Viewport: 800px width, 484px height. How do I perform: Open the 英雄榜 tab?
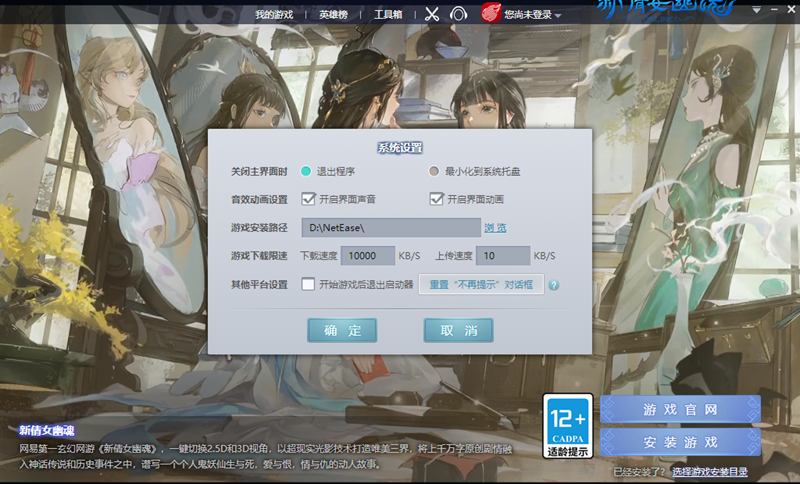333,15
